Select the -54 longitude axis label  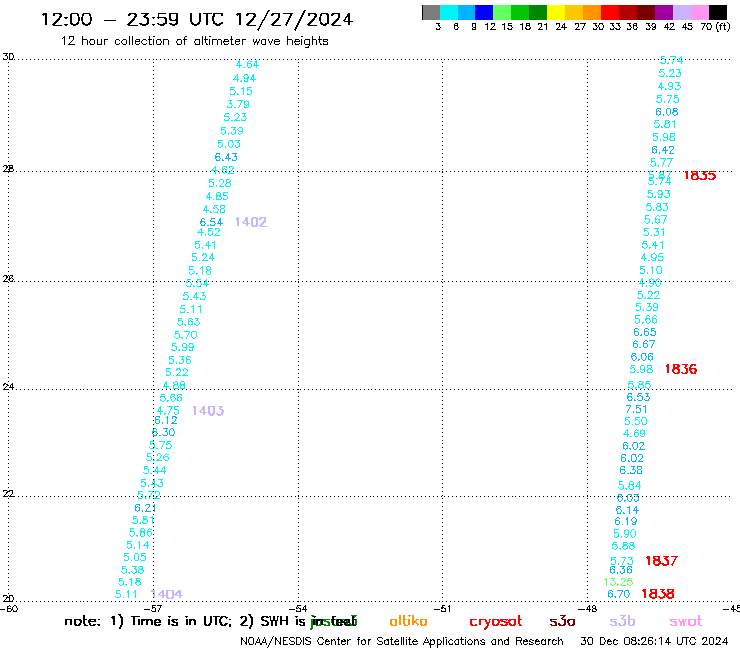click(x=300, y=609)
